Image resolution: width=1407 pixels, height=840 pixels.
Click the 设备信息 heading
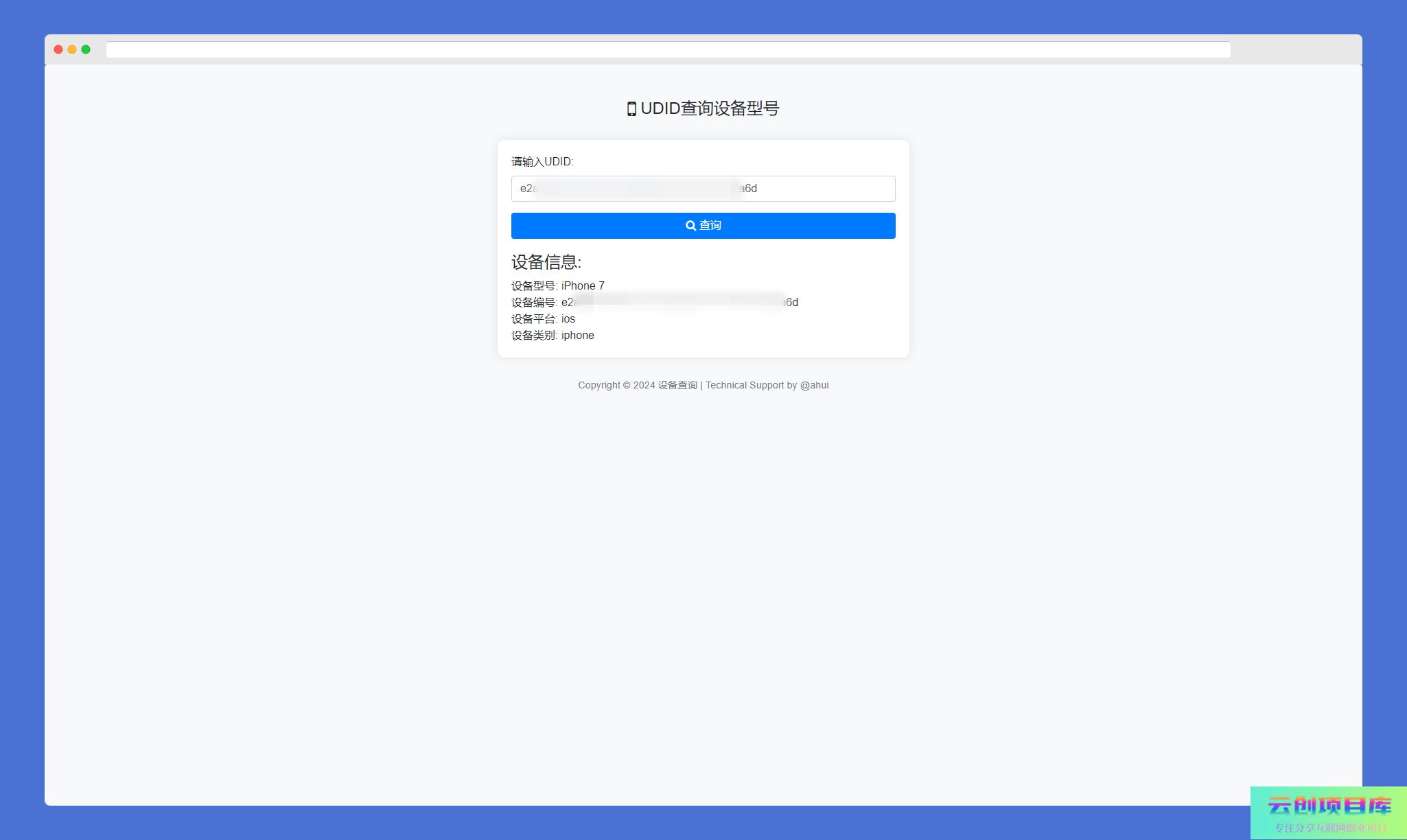[546, 262]
